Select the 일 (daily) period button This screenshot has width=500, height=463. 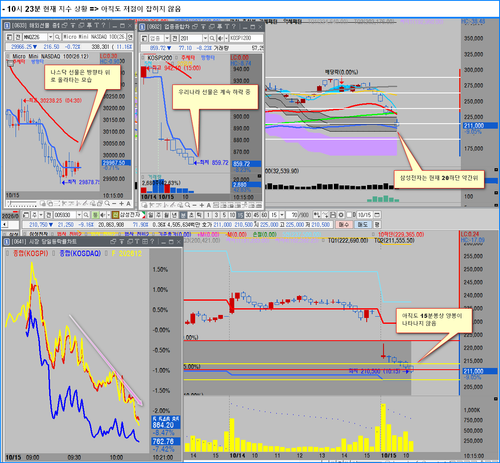[x=151, y=215]
